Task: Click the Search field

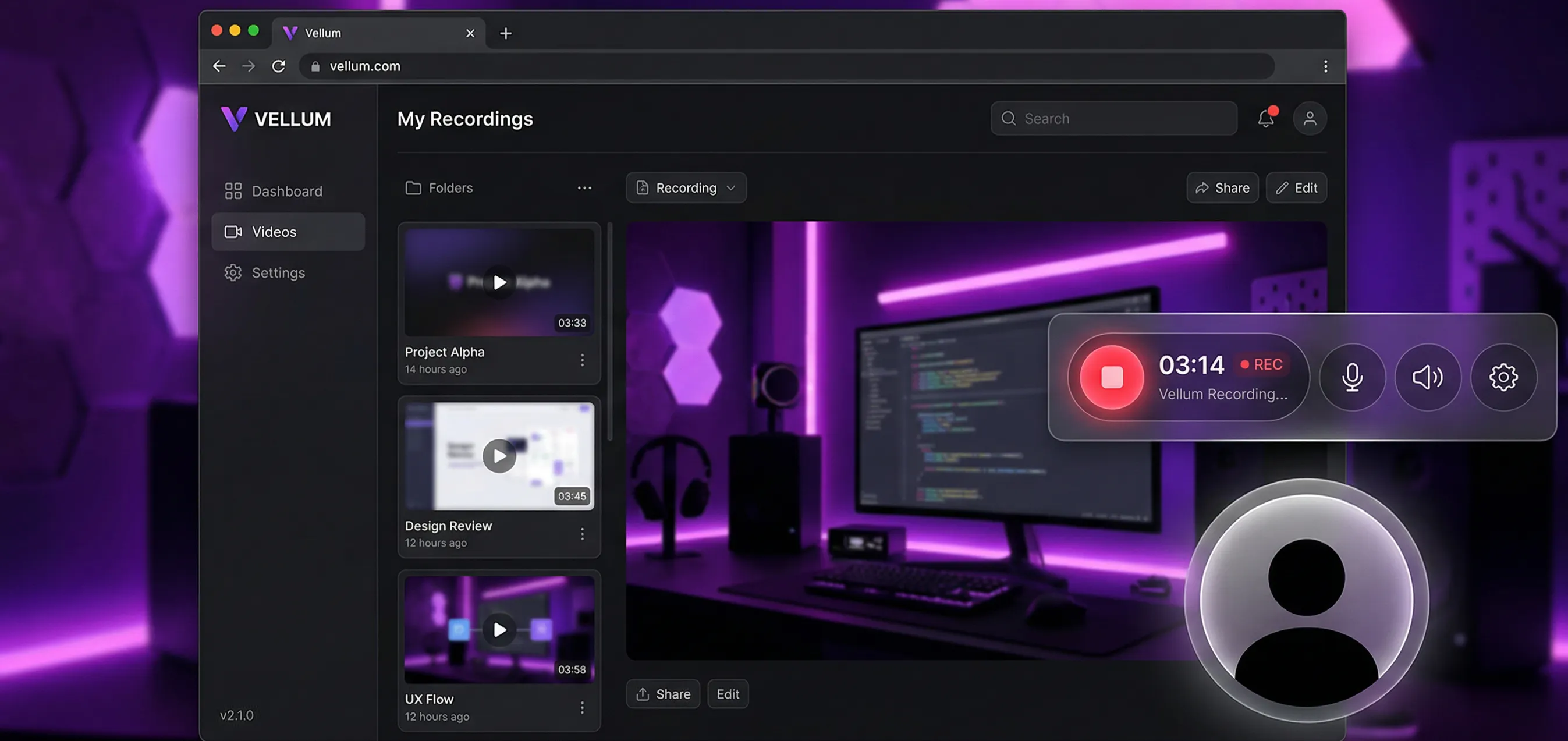Action: (1113, 118)
